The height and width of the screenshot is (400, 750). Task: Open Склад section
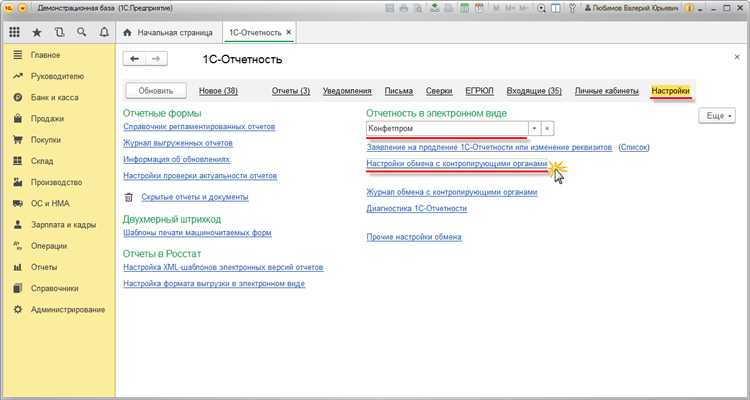click(42, 161)
